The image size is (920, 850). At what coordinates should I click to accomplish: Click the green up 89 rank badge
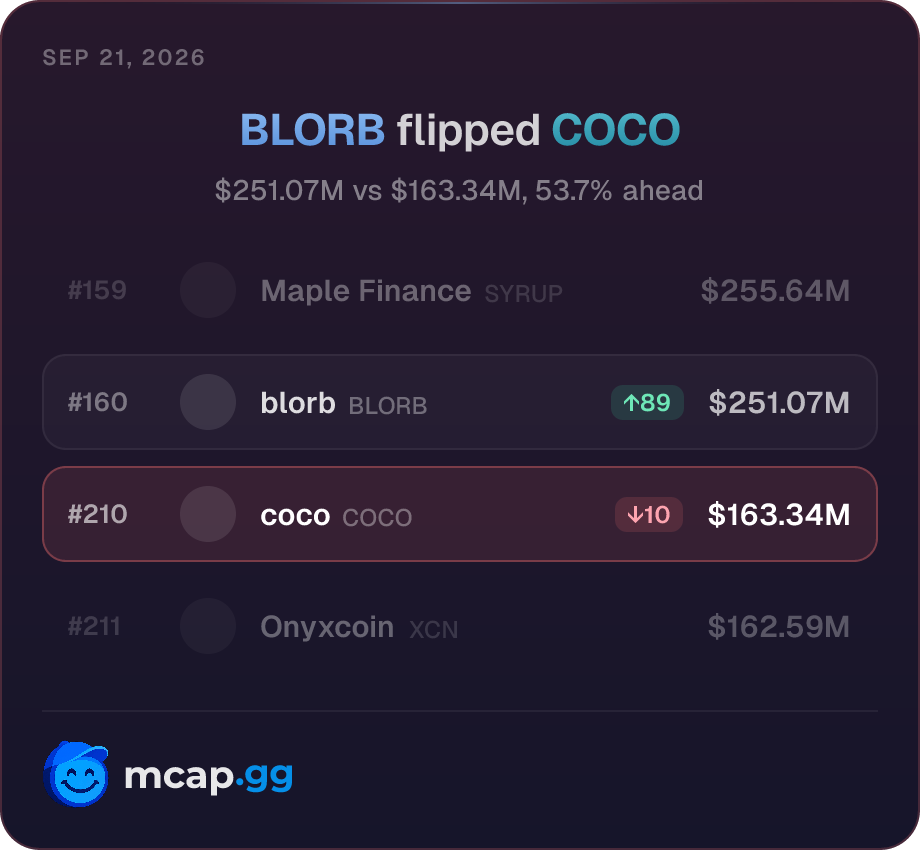tap(647, 402)
